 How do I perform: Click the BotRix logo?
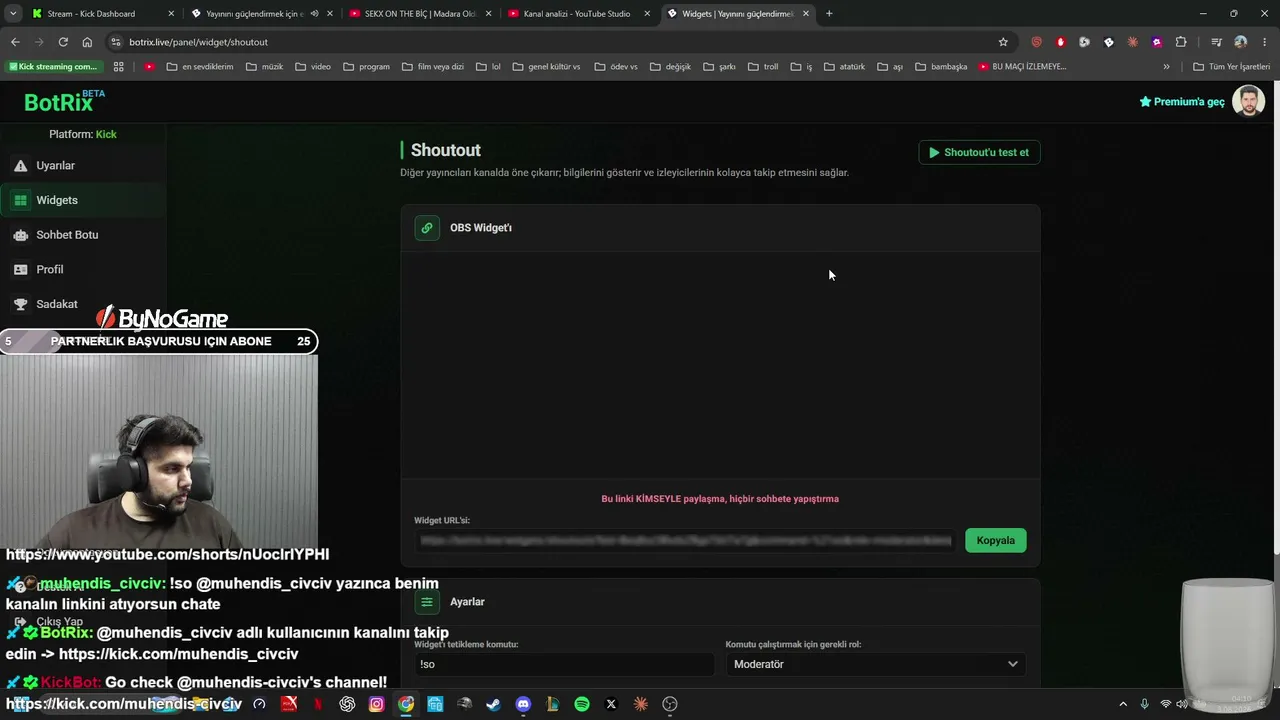coord(64,102)
